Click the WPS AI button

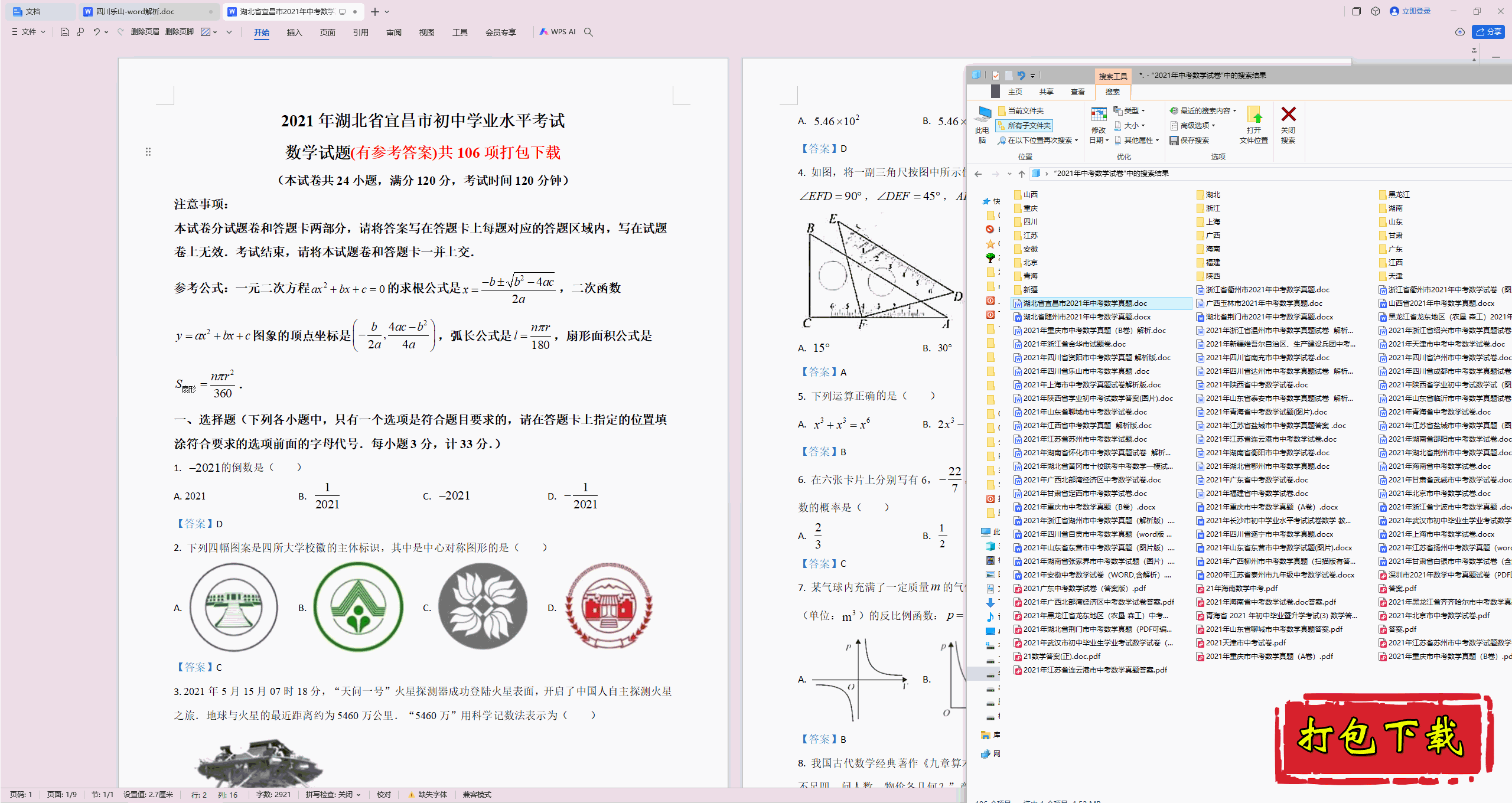click(558, 32)
